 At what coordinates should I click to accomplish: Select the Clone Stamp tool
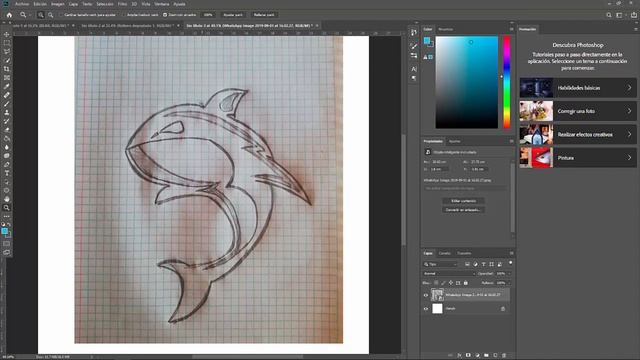click(7, 112)
